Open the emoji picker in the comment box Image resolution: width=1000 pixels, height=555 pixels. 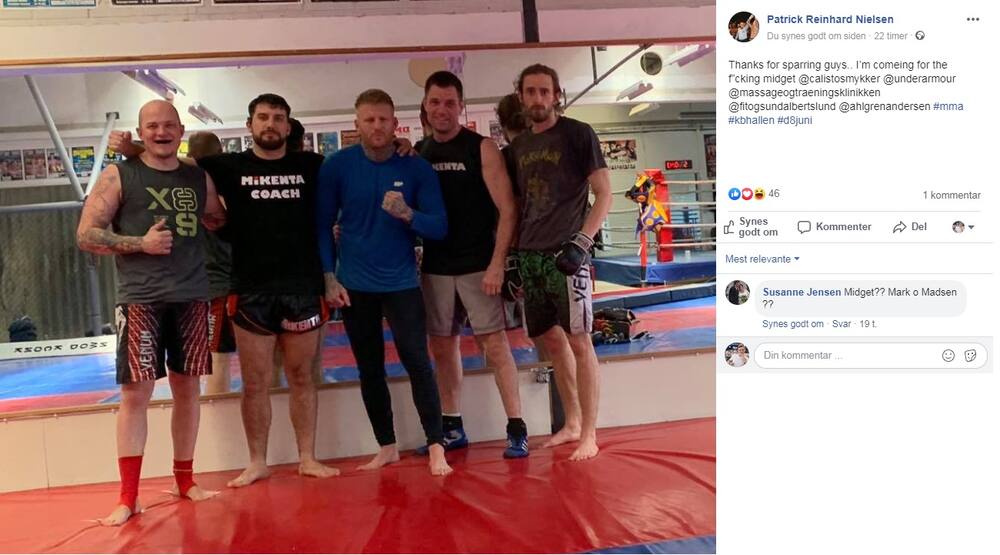(948, 355)
